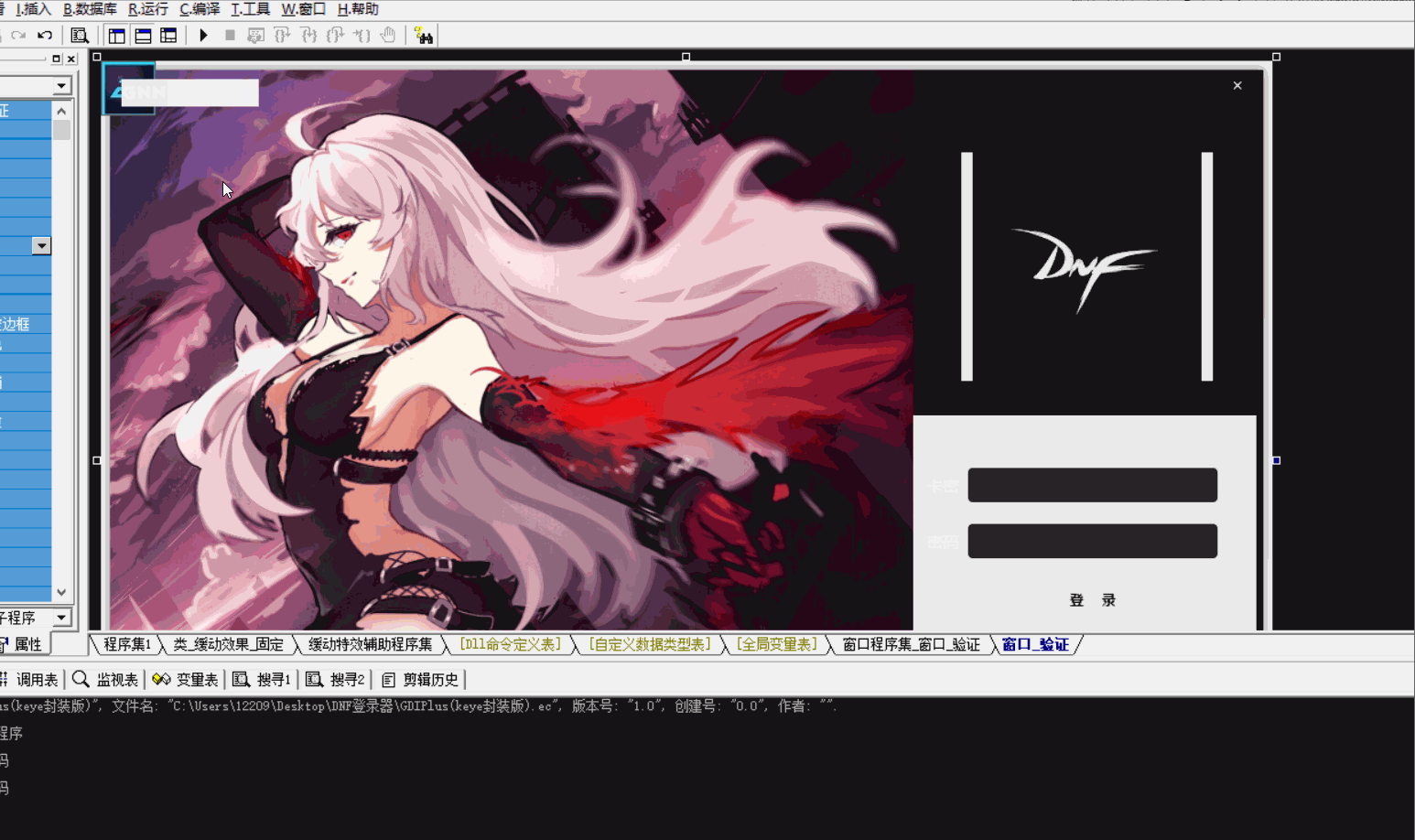Select the 边框 property row

pyautogui.click(x=26, y=324)
